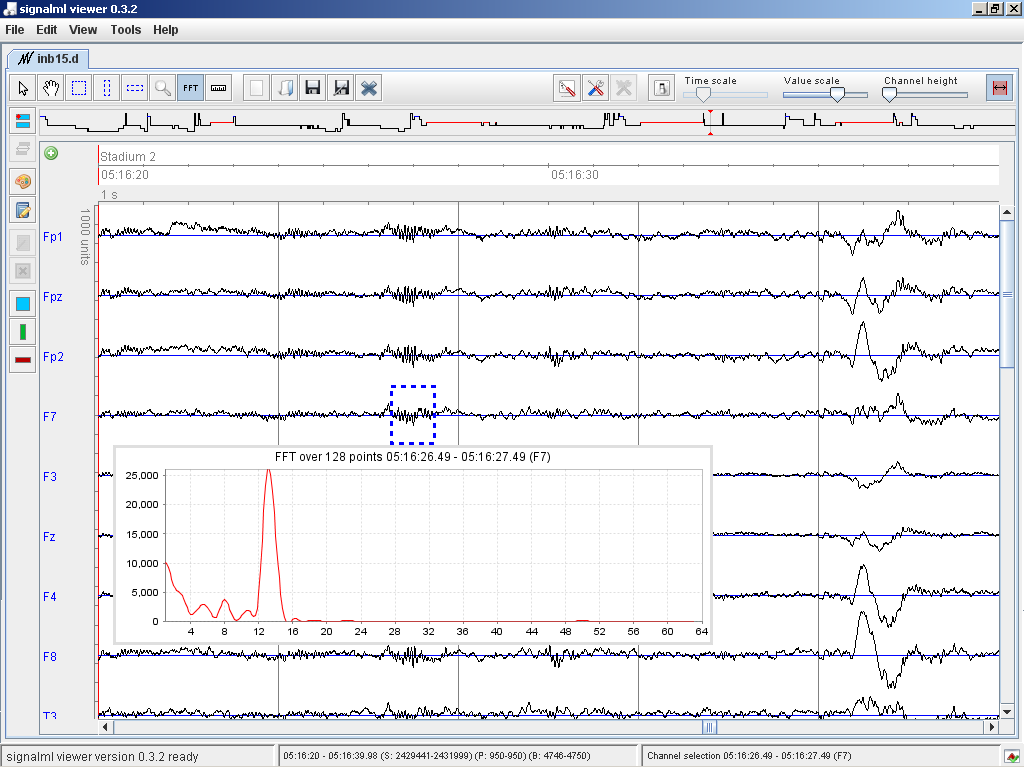Click the Value scale slider
This screenshot has height=768, width=1024.
point(837,94)
